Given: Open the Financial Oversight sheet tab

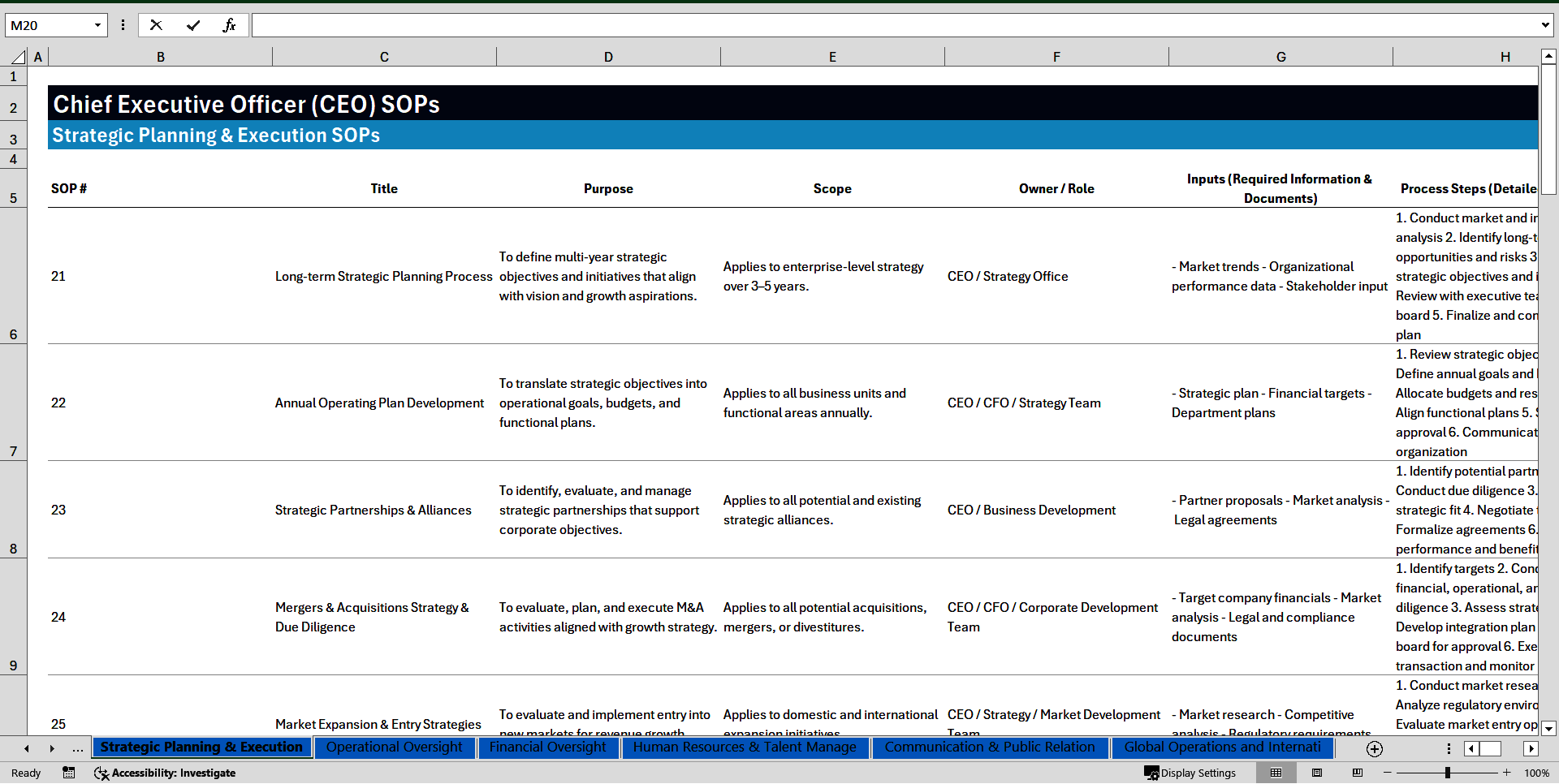Looking at the screenshot, I should tap(547, 747).
